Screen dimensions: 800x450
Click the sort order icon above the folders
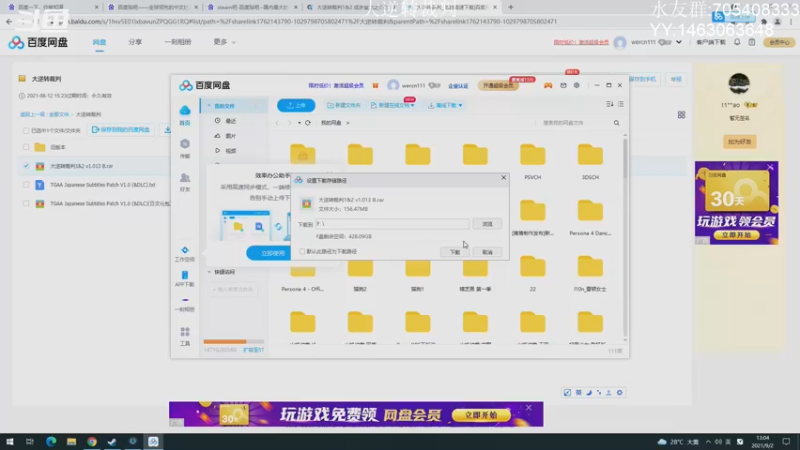pos(610,104)
